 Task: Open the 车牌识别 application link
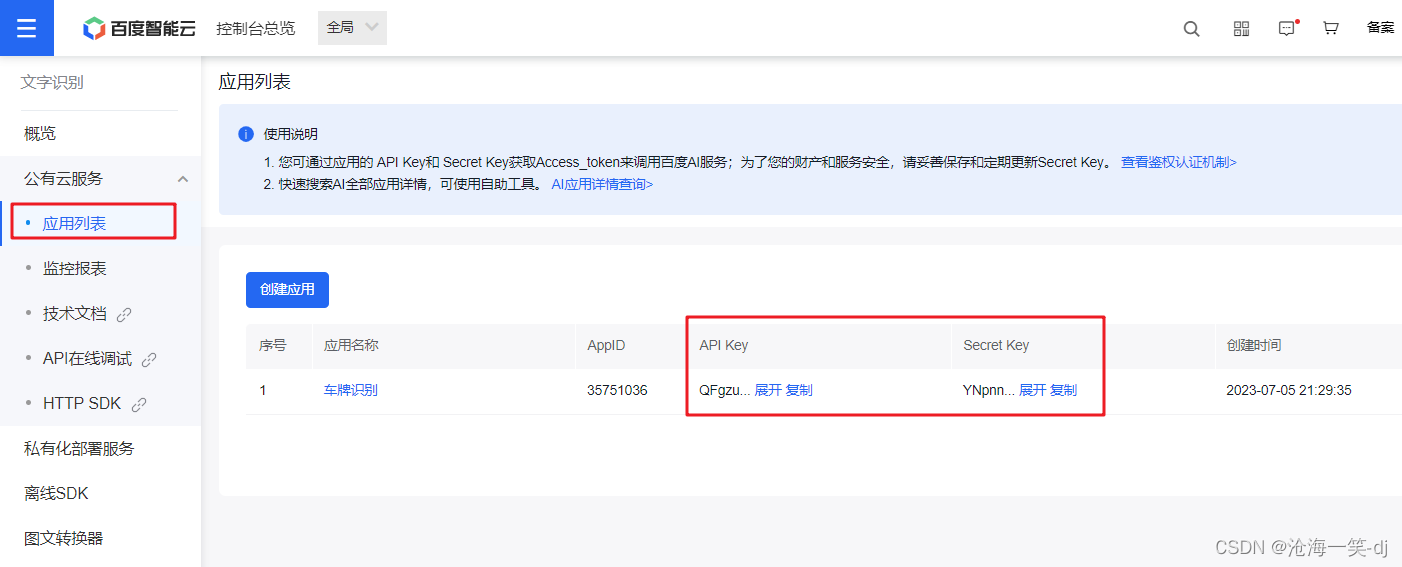tap(350, 390)
